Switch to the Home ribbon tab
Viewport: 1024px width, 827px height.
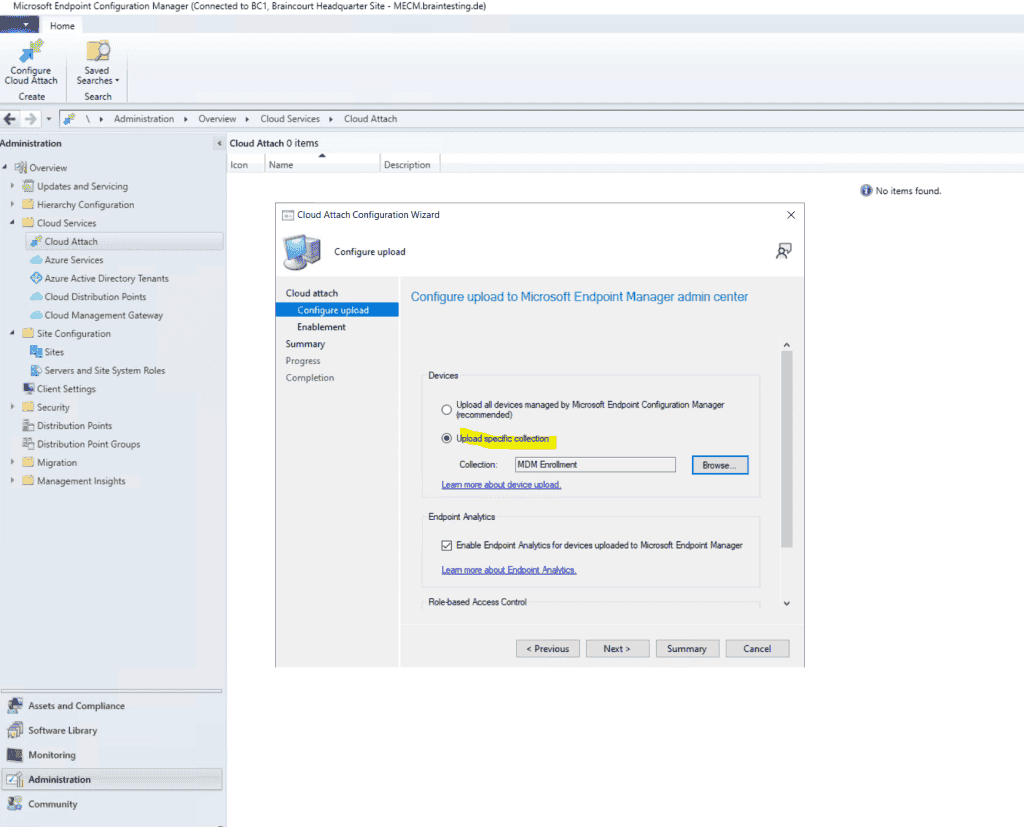(x=62, y=25)
